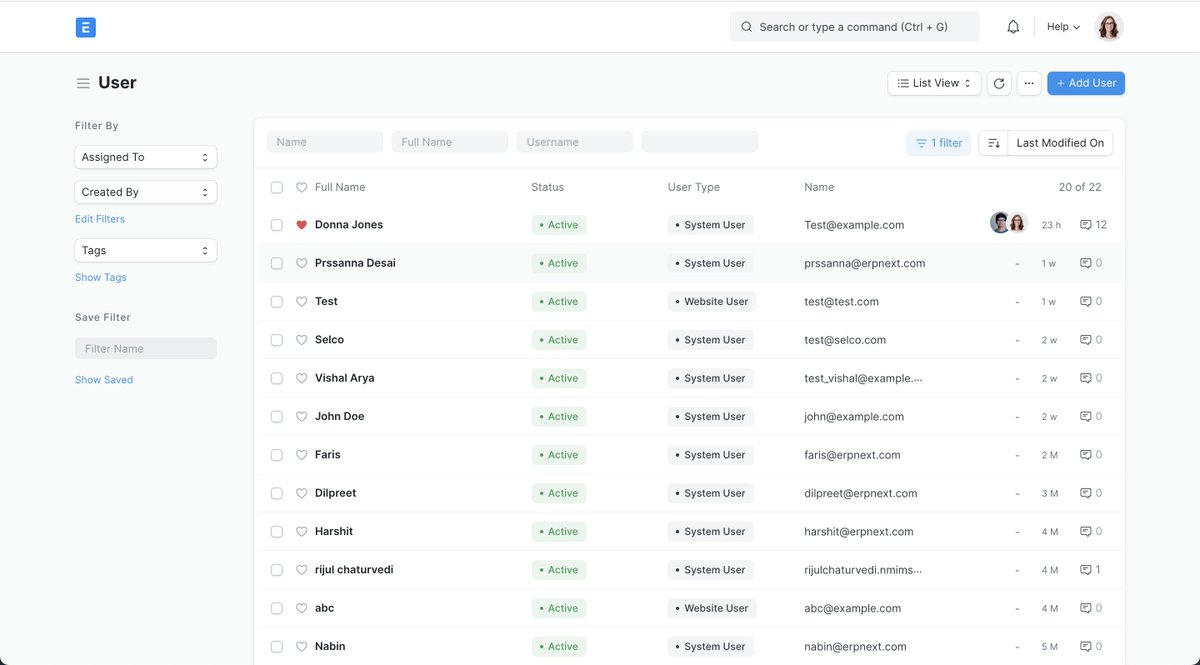Like the Dilpreet row heart
The image size is (1200, 665).
click(x=302, y=493)
